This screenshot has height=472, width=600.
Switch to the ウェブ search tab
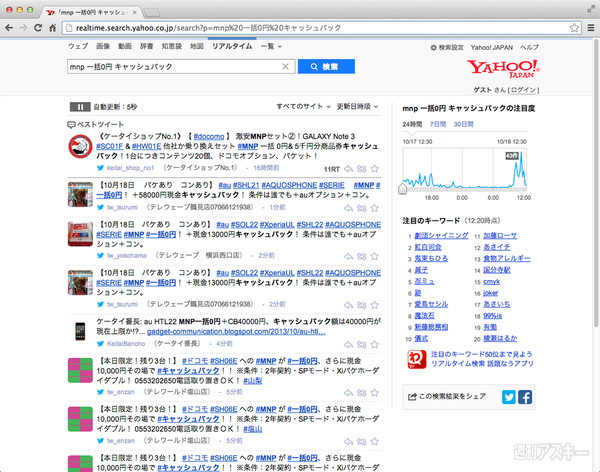pos(78,46)
